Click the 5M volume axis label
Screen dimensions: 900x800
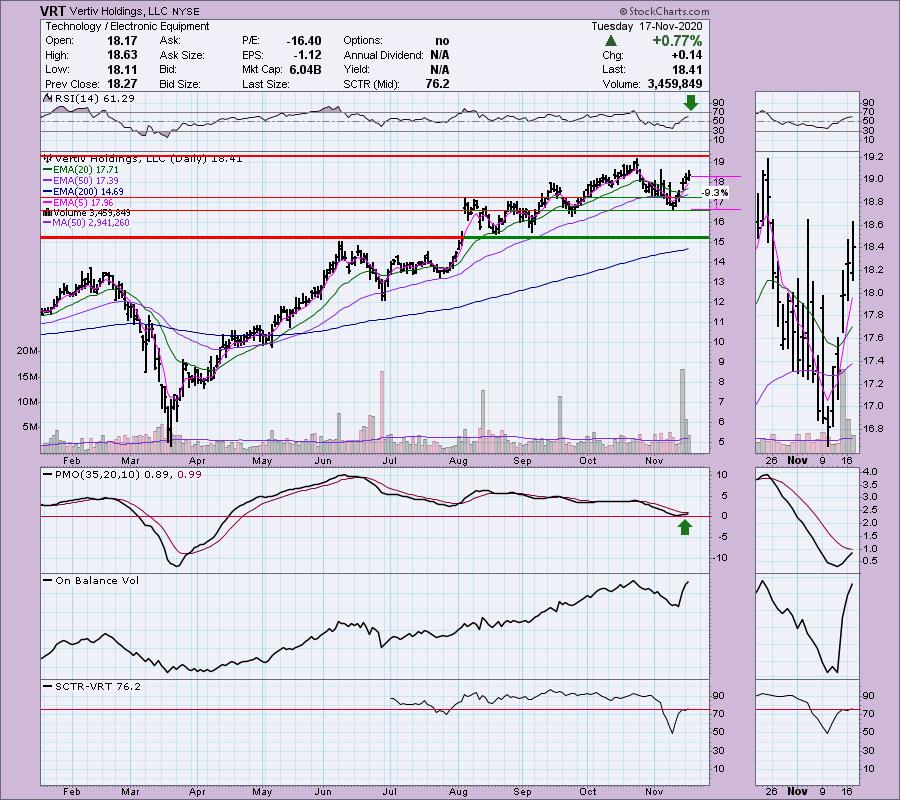(x=30, y=427)
